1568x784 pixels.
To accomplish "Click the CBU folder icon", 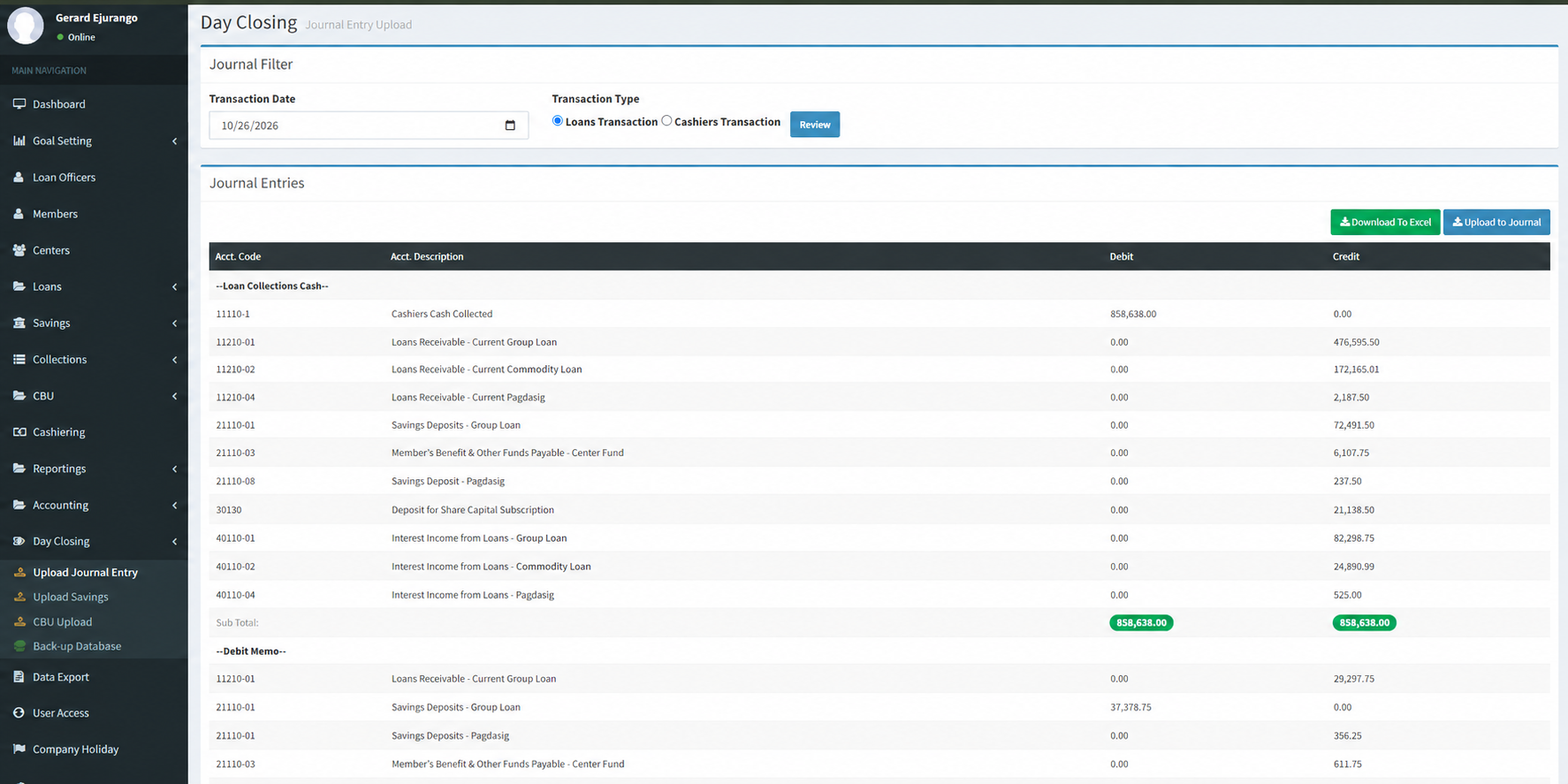I will pos(19,396).
